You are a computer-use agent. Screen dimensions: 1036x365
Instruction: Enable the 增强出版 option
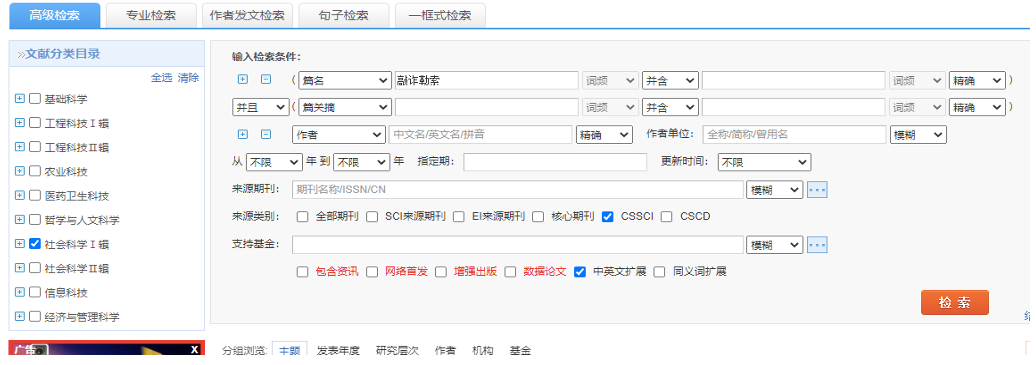pyautogui.click(x=441, y=272)
